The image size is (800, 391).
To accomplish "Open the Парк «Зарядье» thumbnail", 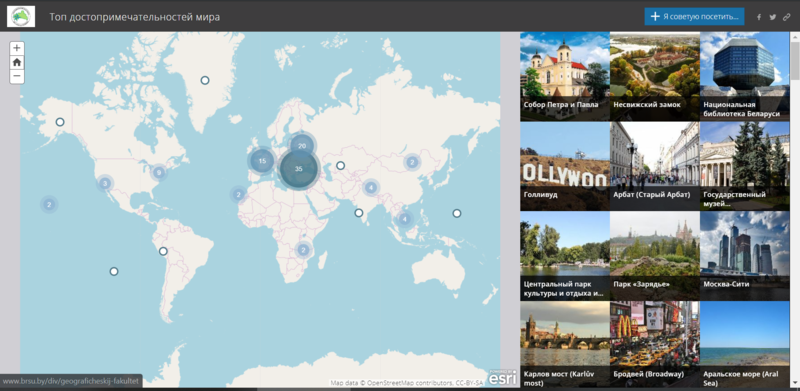I will pyautogui.click(x=655, y=256).
